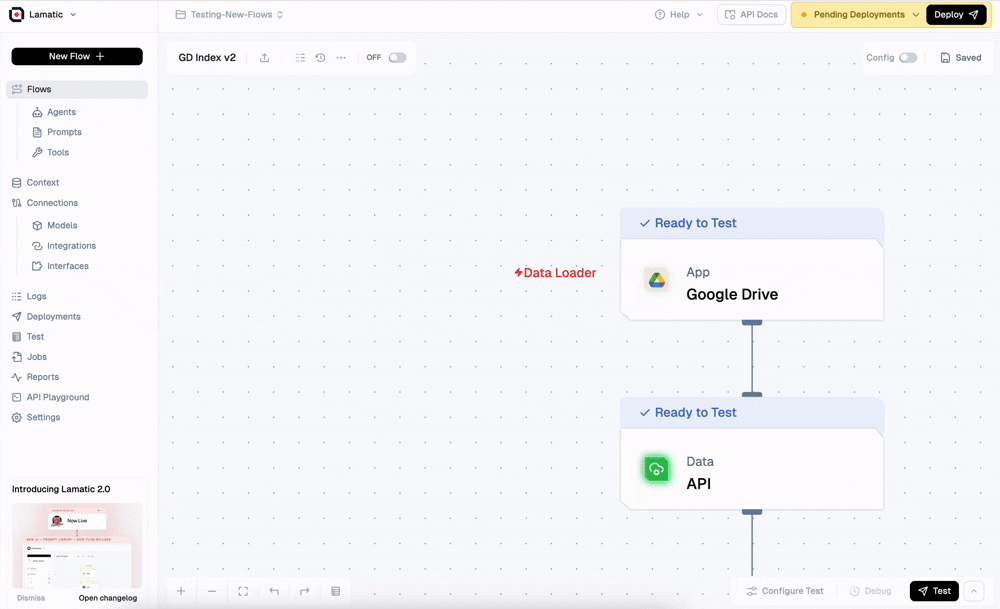Open the three-dots more options menu
The height and width of the screenshot is (609, 1000).
coord(341,57)
